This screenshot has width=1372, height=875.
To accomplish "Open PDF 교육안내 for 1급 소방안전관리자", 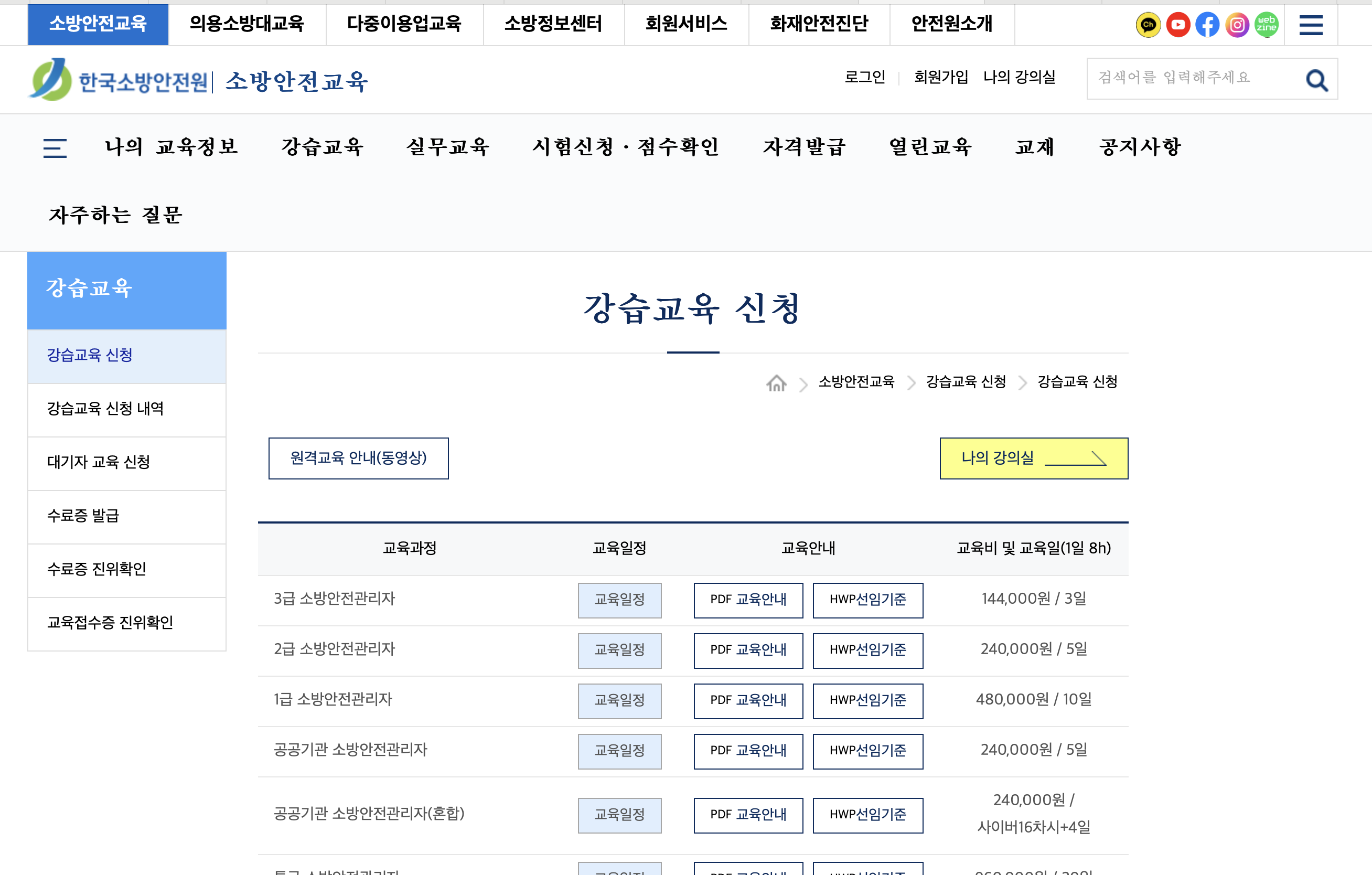I will pyautogui.click(x=748, y=700).
